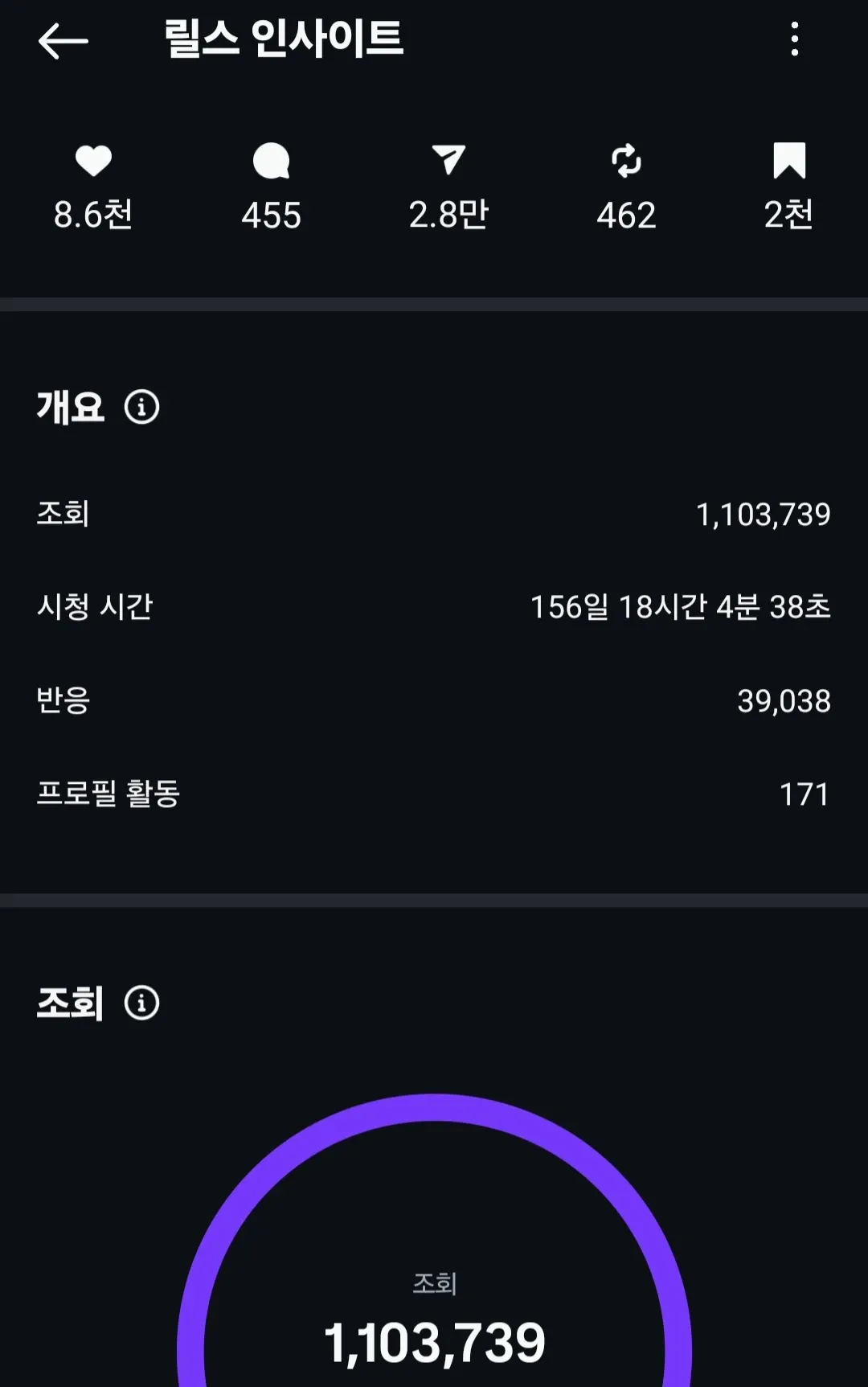This screenshot has width=868, height=1387.
Task: Tap the comment bubble icon
Action: [x=271, y=161]
